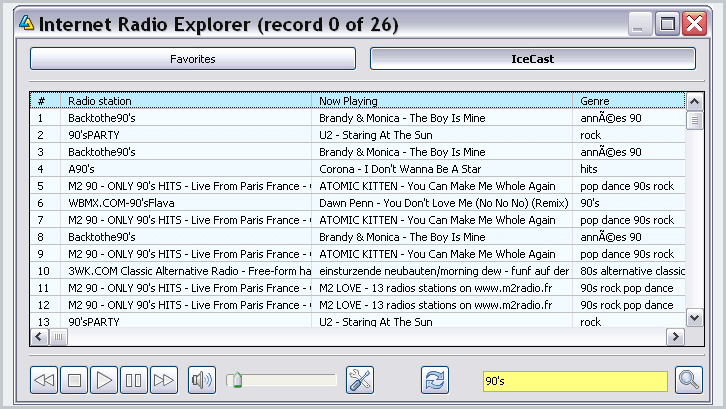Screen dimensions: 726x409
Task: Click row 12 genre '90s rock pop dance'
Action: (629, 305)
